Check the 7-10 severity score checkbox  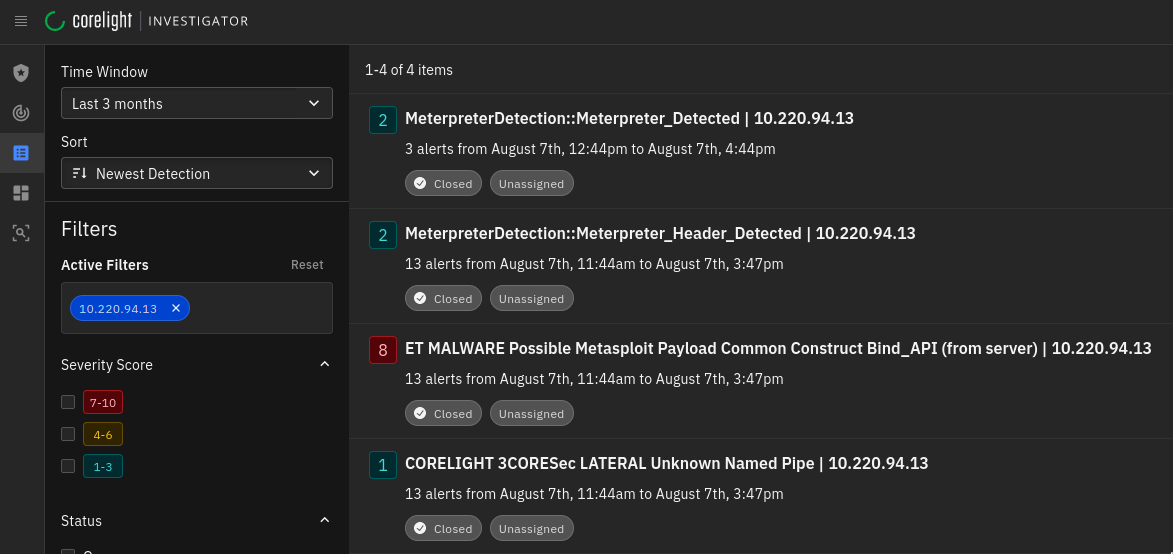pos(68,402)
